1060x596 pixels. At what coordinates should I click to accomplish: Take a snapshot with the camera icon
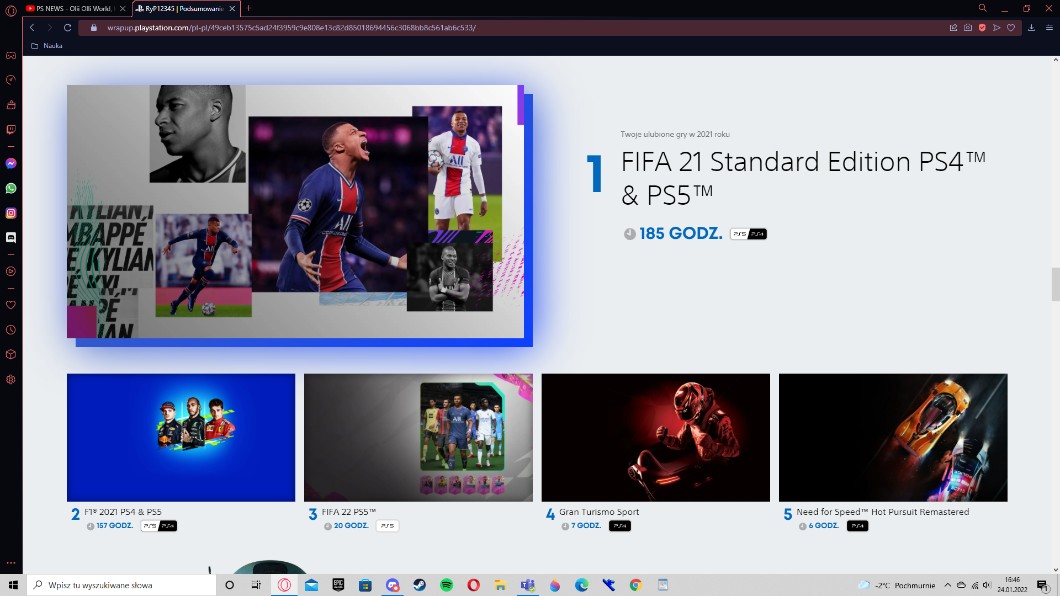(x=967, y=27)
